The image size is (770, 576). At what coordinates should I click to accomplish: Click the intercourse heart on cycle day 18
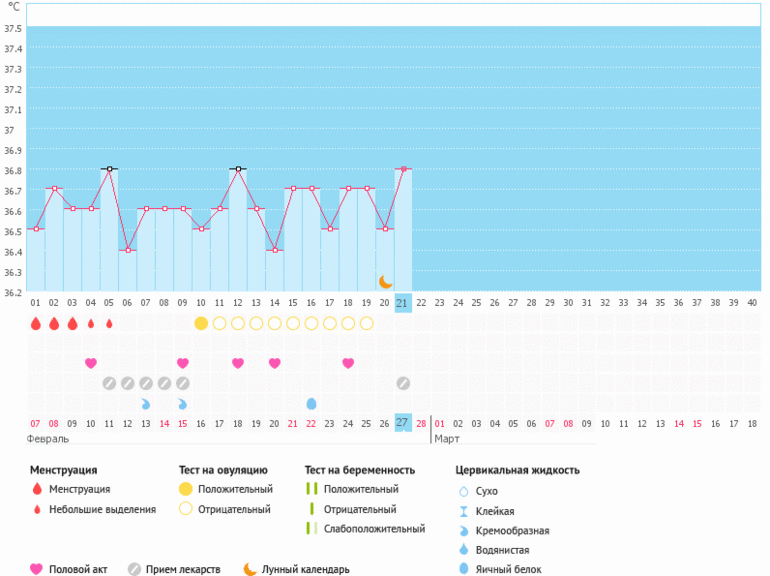click(348, 363)
